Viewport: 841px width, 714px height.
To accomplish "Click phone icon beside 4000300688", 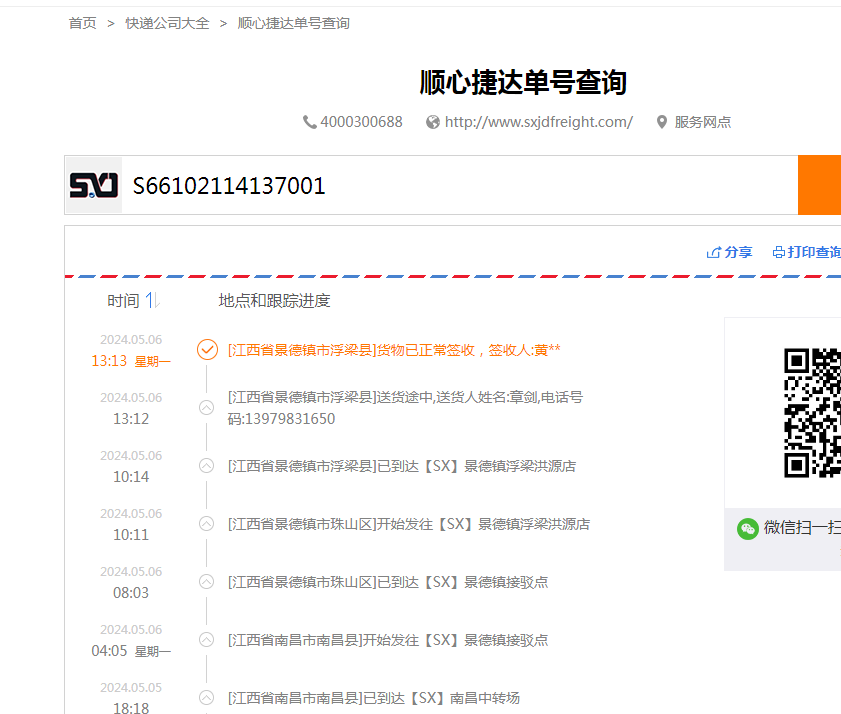I will 309,122.
